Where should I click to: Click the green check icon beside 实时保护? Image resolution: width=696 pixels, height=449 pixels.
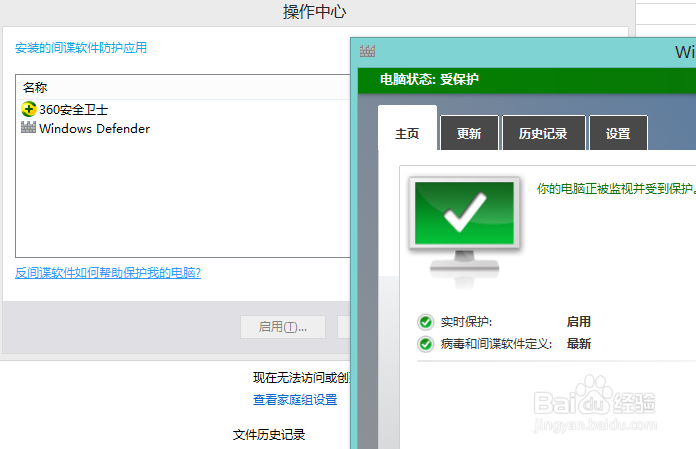pyautogui.click(x=426, y=322)
